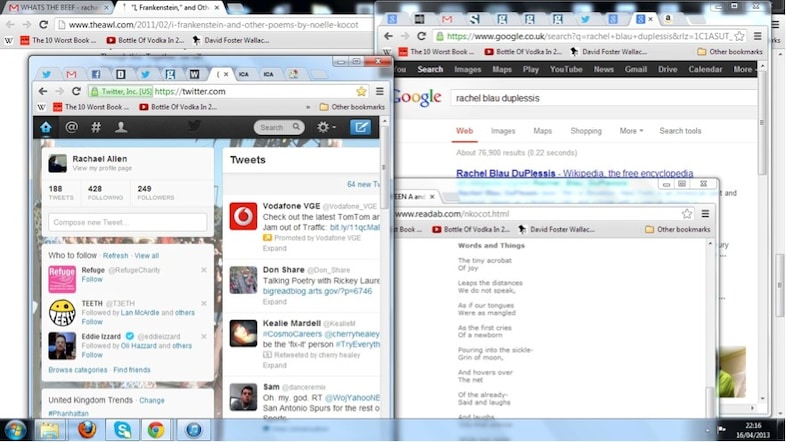Open Other bookmarks folder in the Twitter window
786x442 pixels.
[352, 107]
